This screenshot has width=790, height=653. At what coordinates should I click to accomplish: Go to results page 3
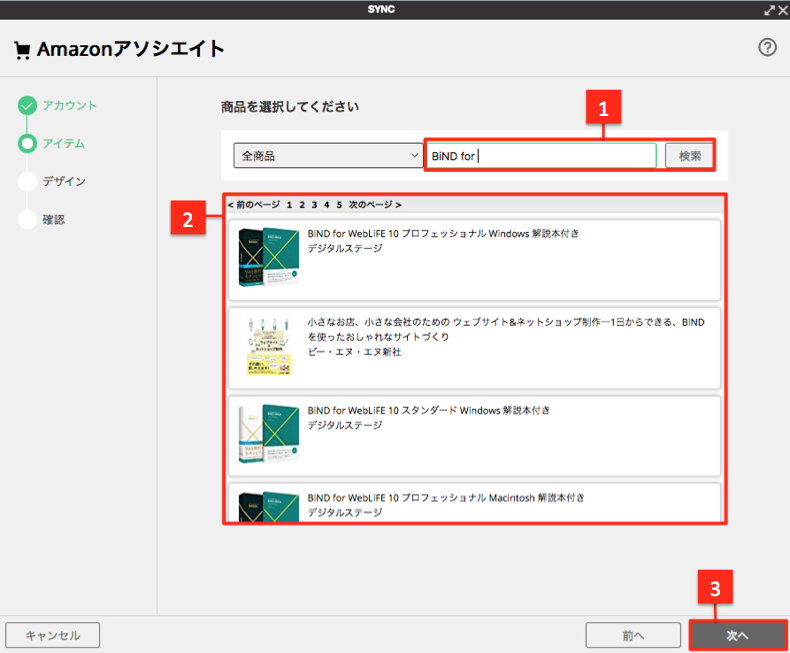pyautogui.click(x=314, y=205)
